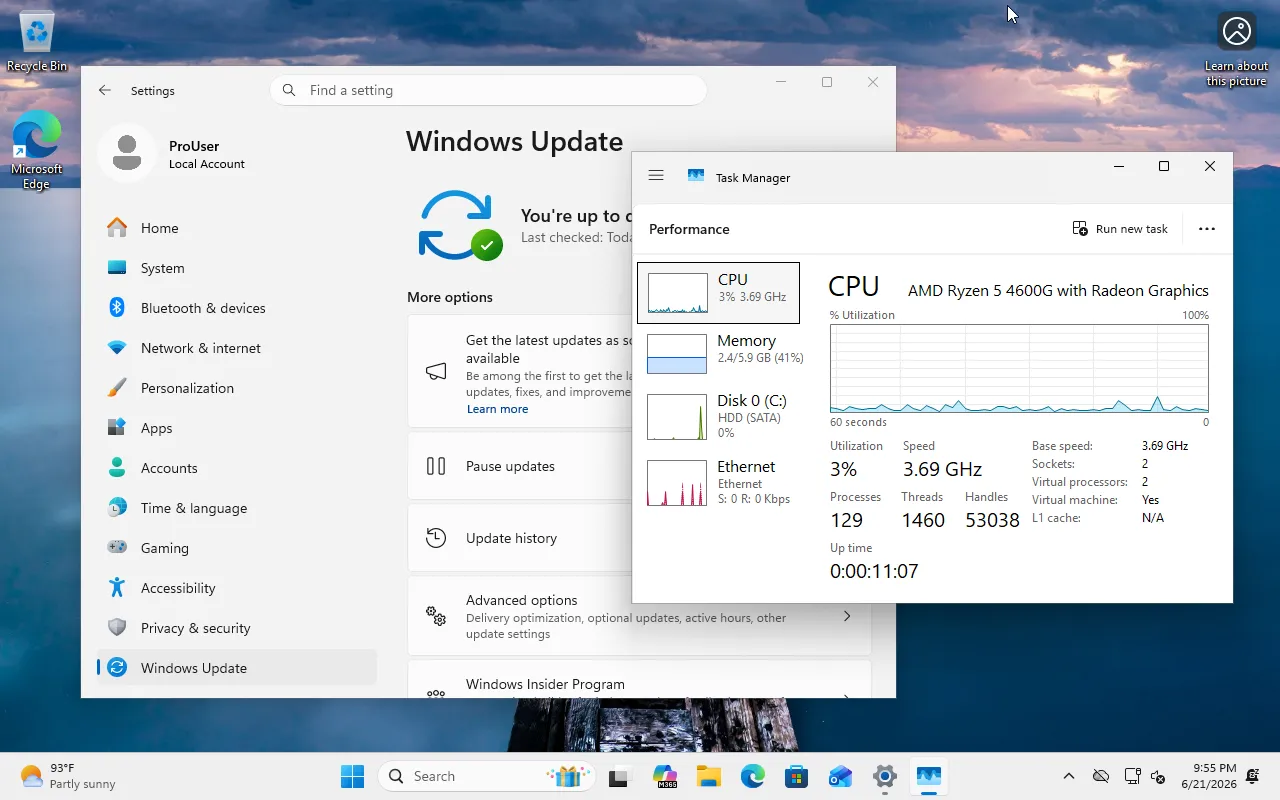This screenshot has width=1280, height=800.
Task: Open the Windows Start menu
Action: pyautogui.click(x=353, y=776)
